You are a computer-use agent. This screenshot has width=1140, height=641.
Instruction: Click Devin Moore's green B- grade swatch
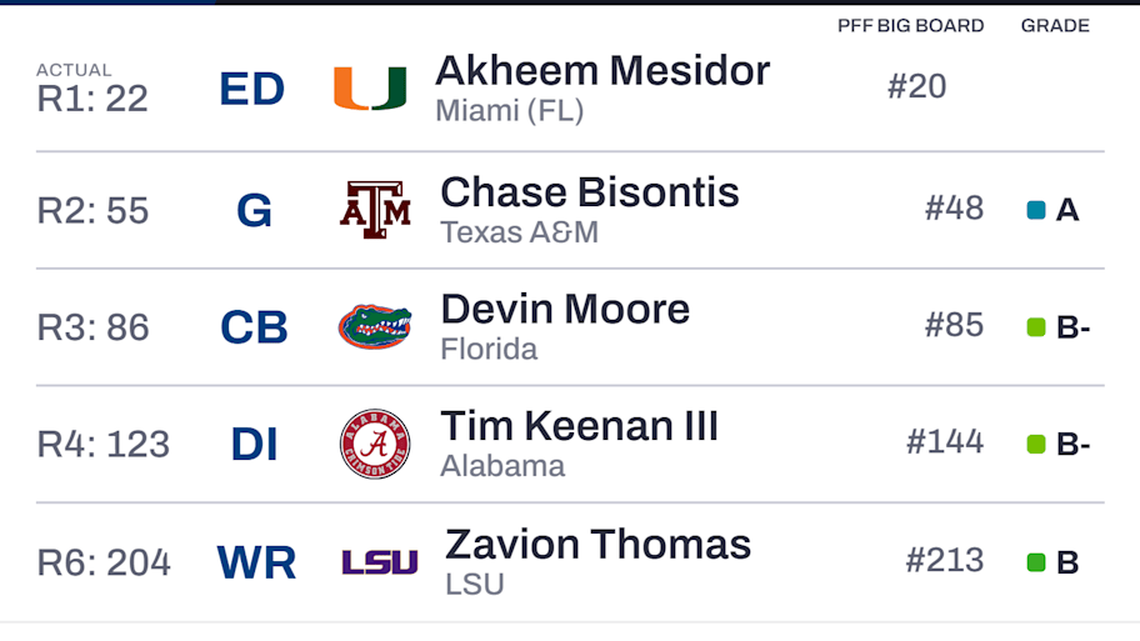[1036, 327]
